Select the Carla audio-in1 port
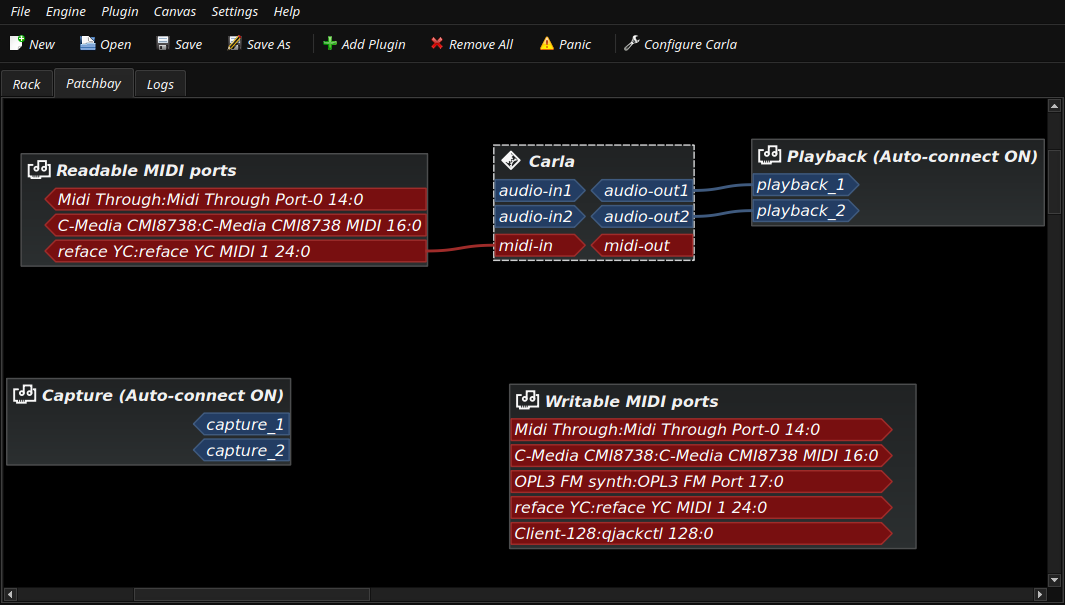 click(x=539, y=190)
